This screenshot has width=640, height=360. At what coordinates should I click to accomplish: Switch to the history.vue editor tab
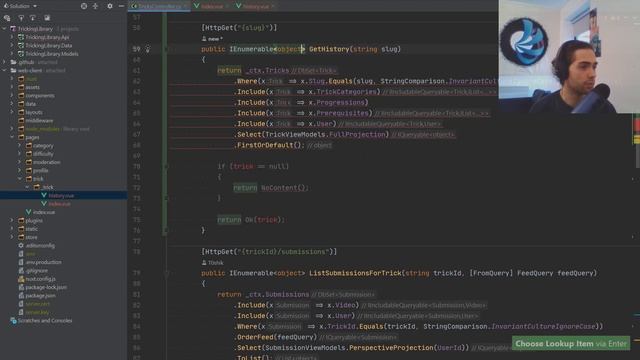tap(256, 6)
